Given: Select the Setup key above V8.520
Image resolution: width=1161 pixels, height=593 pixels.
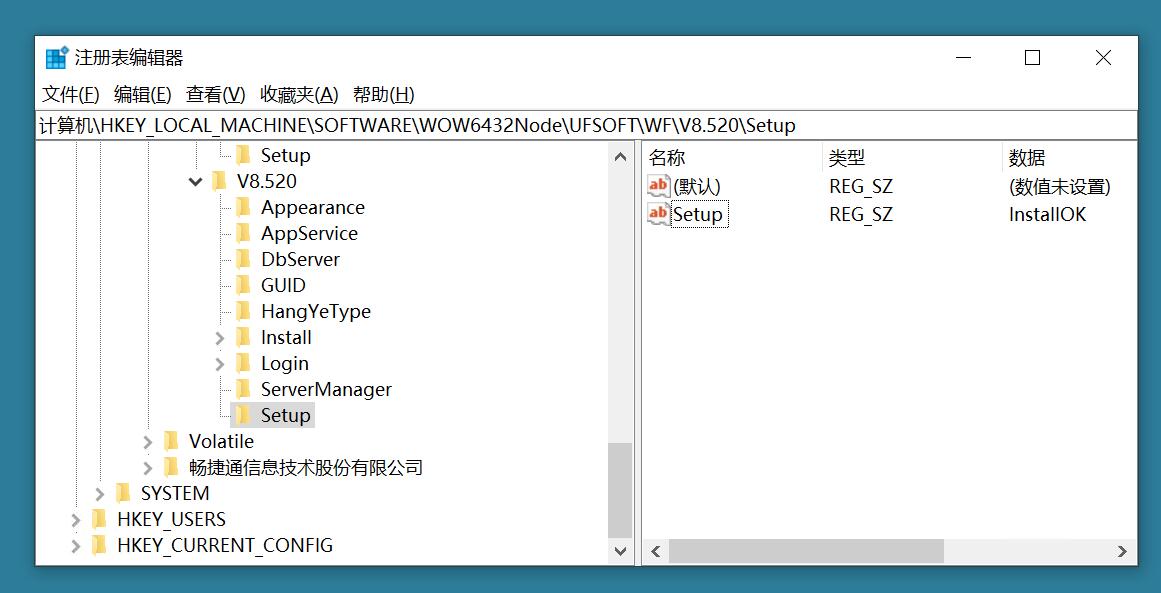Looking at the screenshot, I should click(285, 155).
